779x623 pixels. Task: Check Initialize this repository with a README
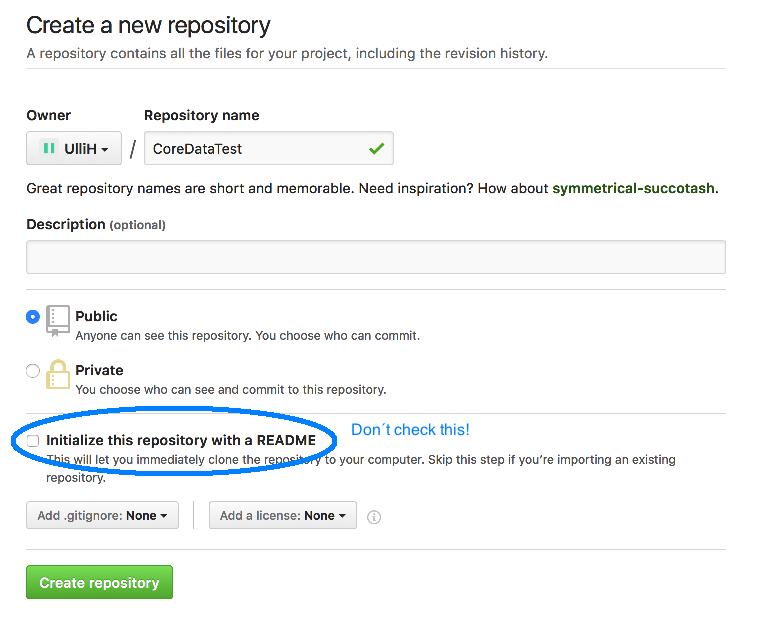(33, 440)
